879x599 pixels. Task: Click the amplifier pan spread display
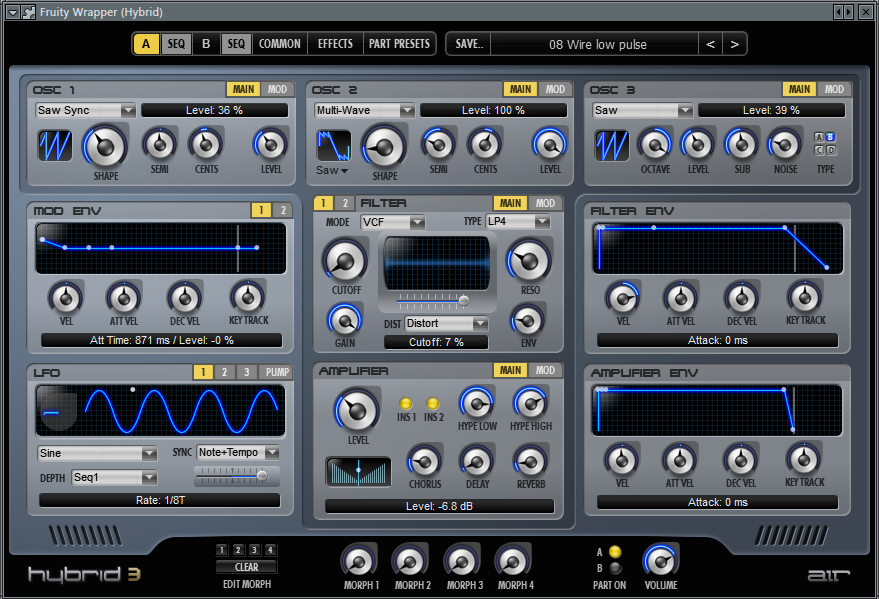358,472
